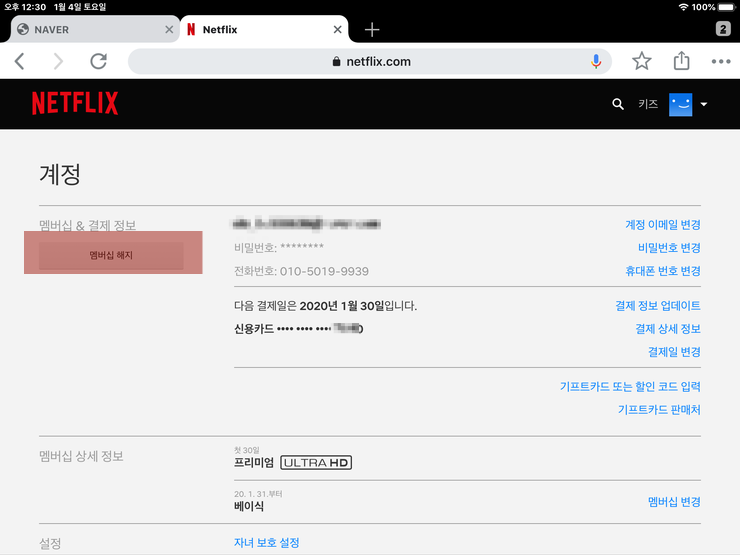This screenshot has height=555, width=740.
Task: Open the 키즈 section
Action: pyautogui.click(x=648, y=104)
